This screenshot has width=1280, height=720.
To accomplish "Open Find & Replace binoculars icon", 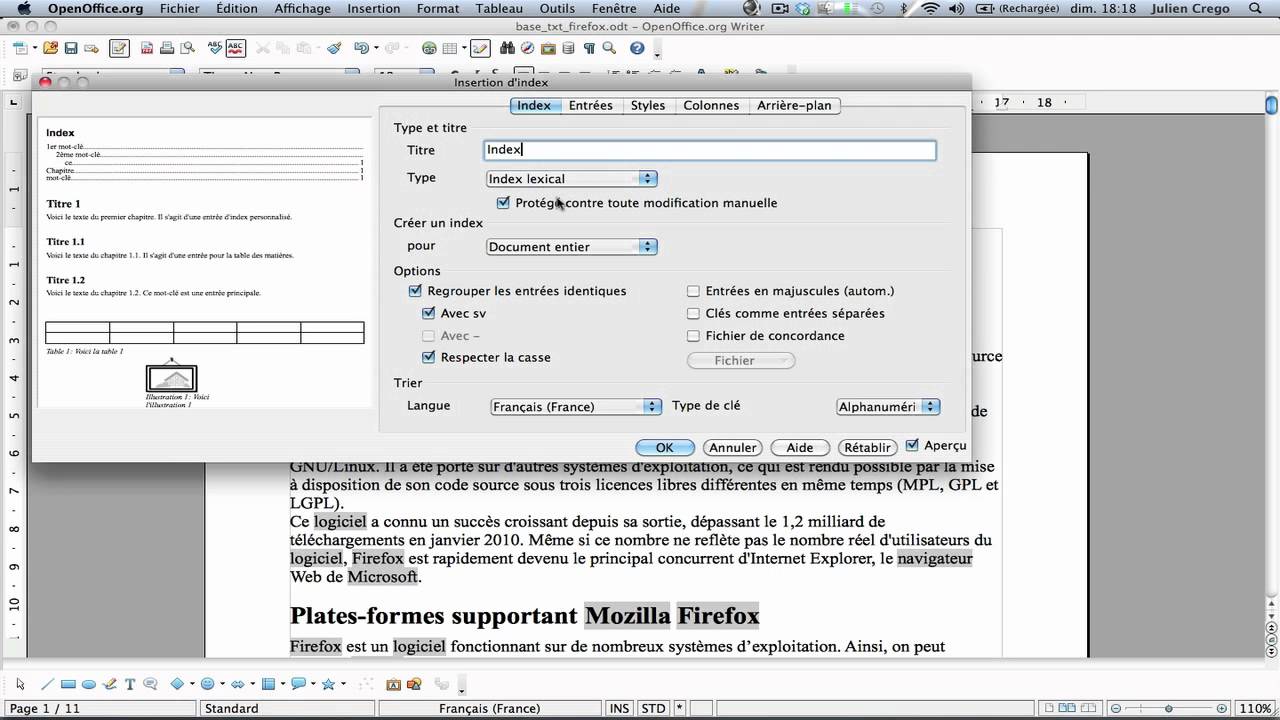I will tap(507, 48).
